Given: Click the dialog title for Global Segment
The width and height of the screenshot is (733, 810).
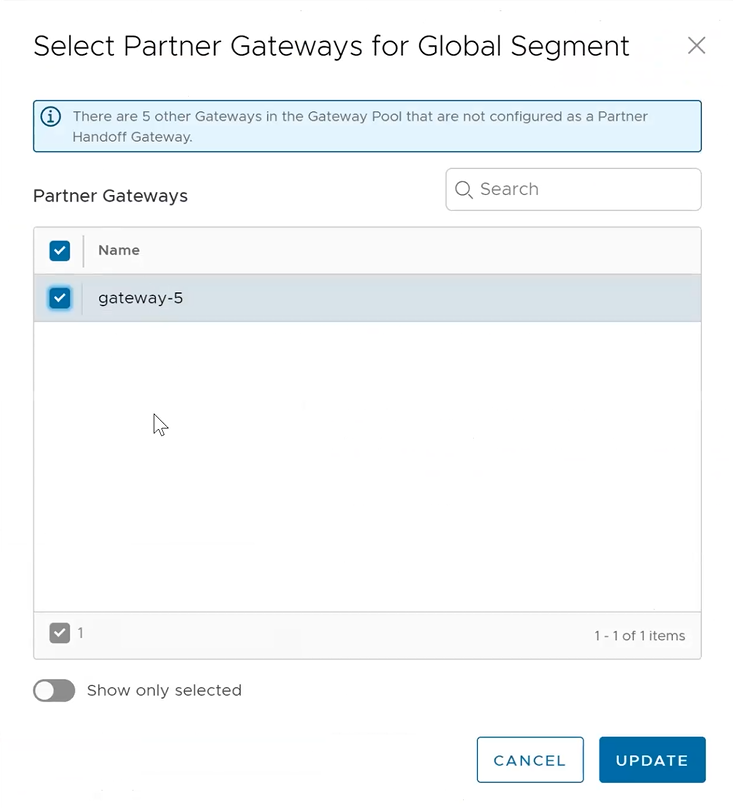Looking at the screenshot, I should point(331,46).
